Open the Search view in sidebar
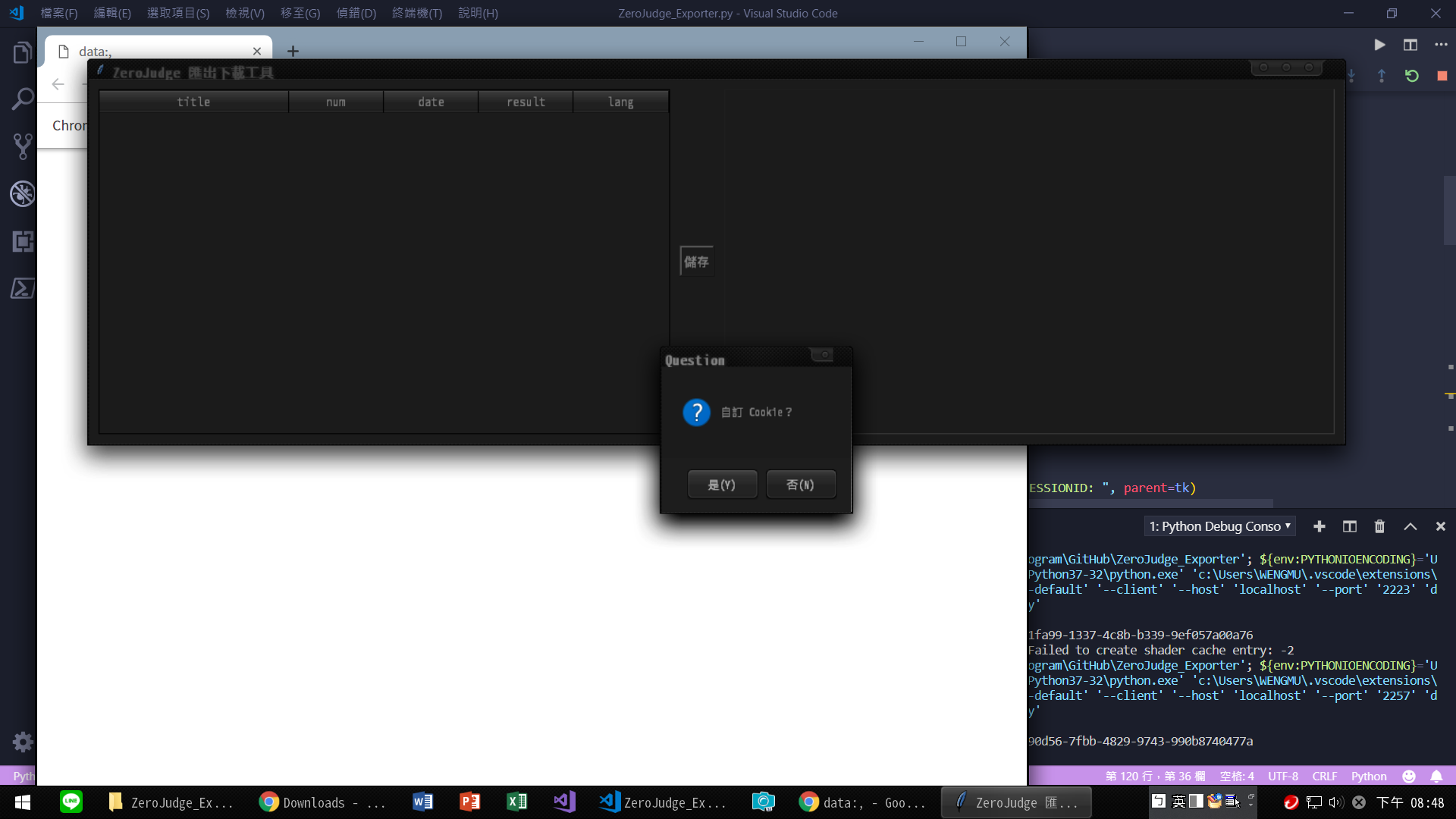Image resolution: width=1456 pixels, height=819 pixels. pyautogui.click(x=22, y=99)
